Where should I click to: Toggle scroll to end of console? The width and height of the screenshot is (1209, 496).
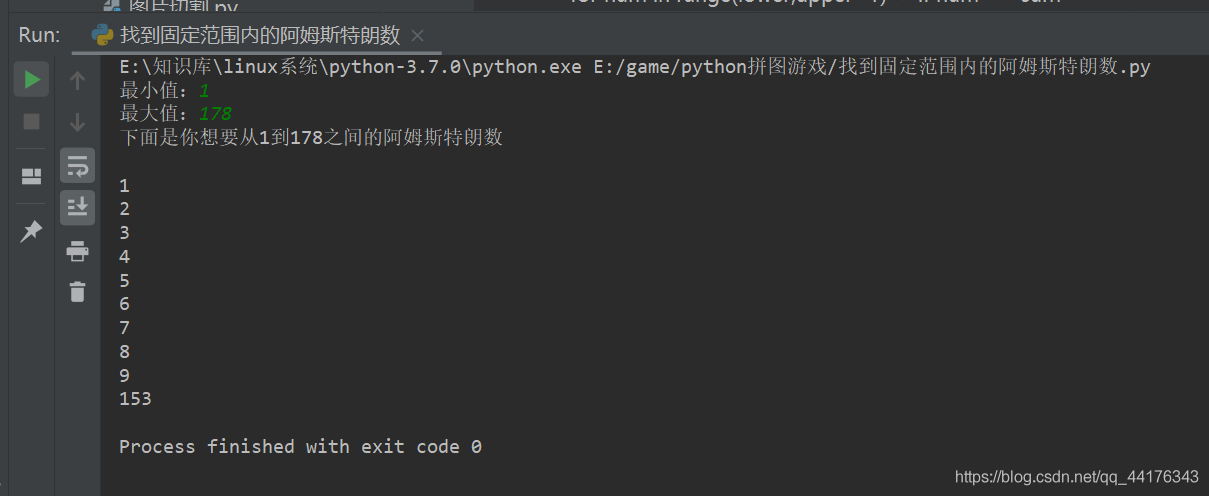coord(77,207)
